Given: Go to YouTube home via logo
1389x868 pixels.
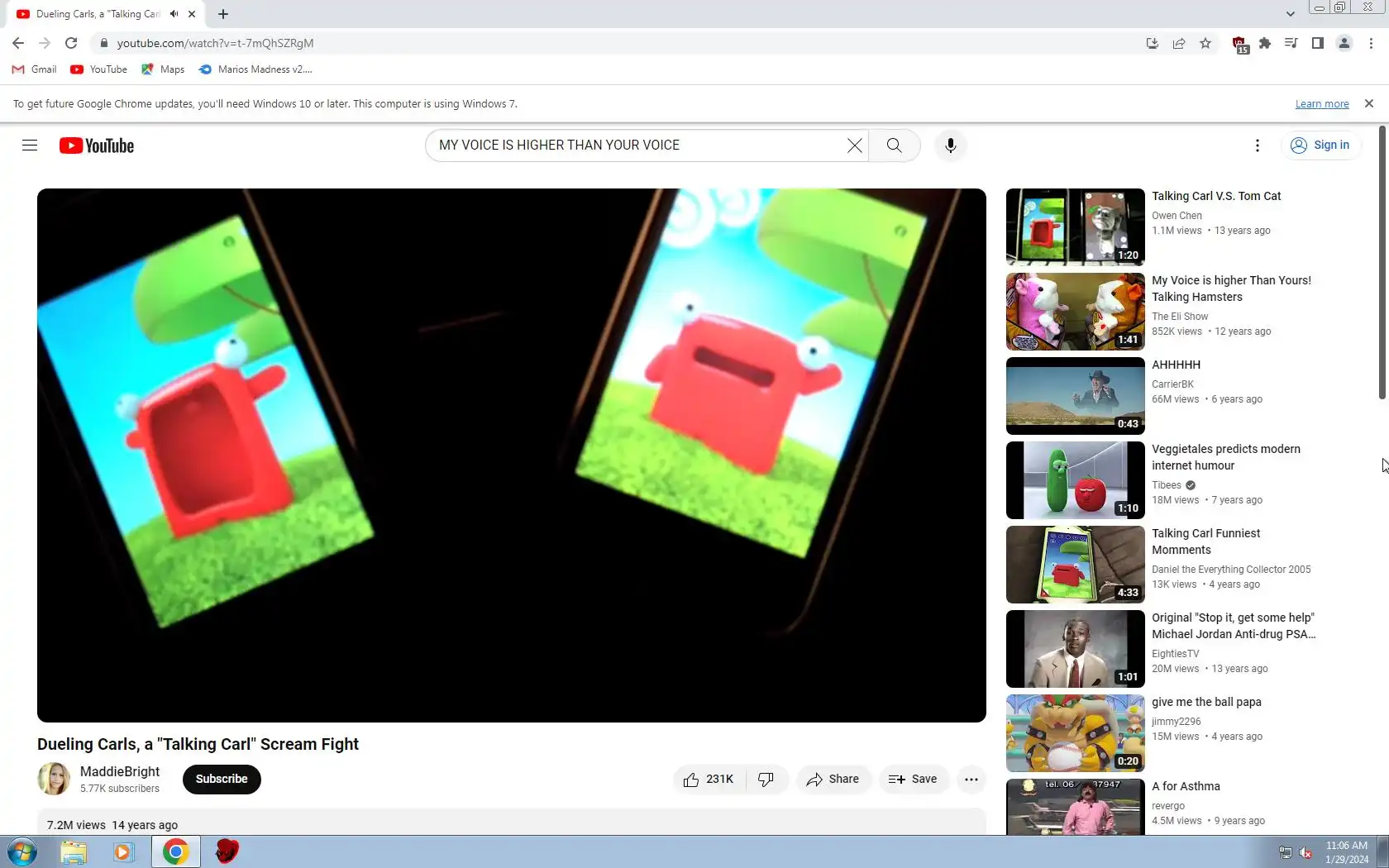Looking at the screenshot, I should click(x=97, y=145).
